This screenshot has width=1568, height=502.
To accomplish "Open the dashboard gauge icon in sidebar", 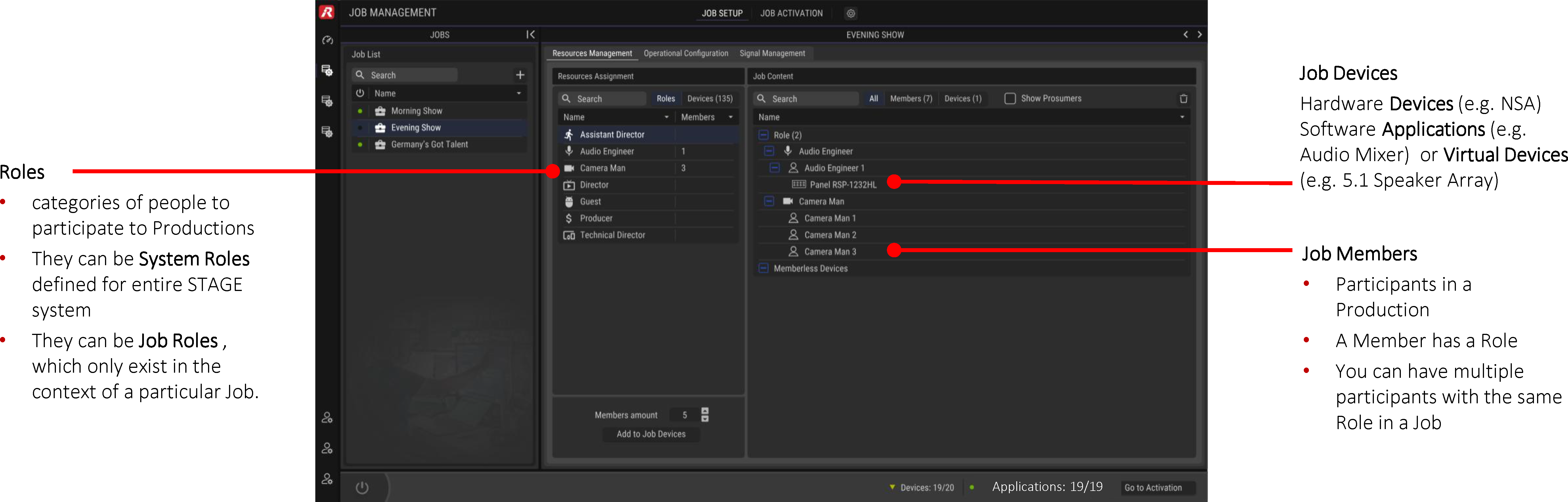I will point(328,40).
